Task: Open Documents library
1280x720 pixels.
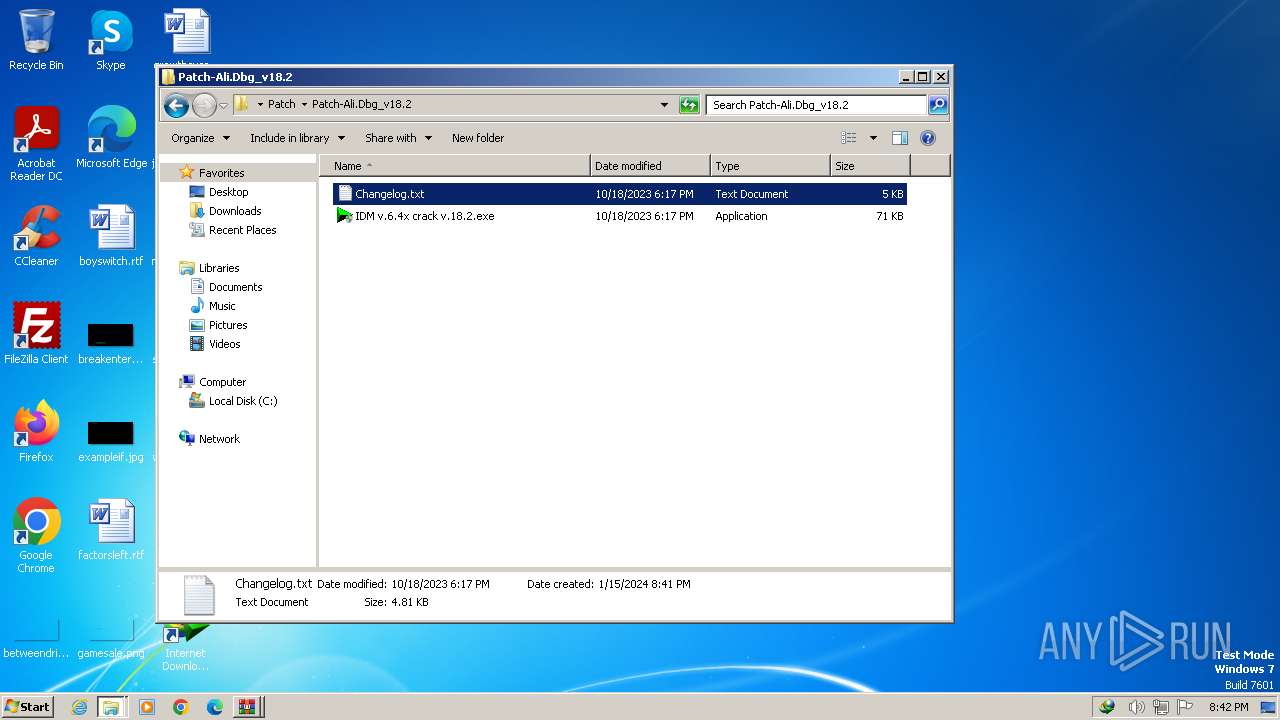Action: tap(235, 287)
